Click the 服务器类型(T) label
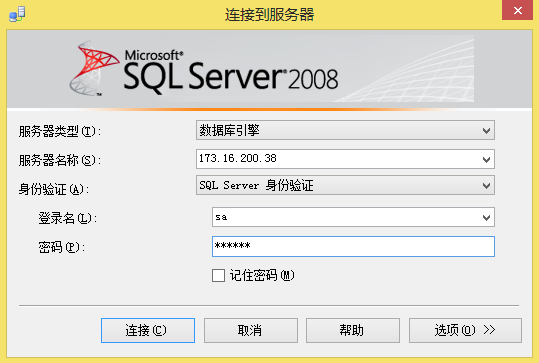 coord(60,131)
